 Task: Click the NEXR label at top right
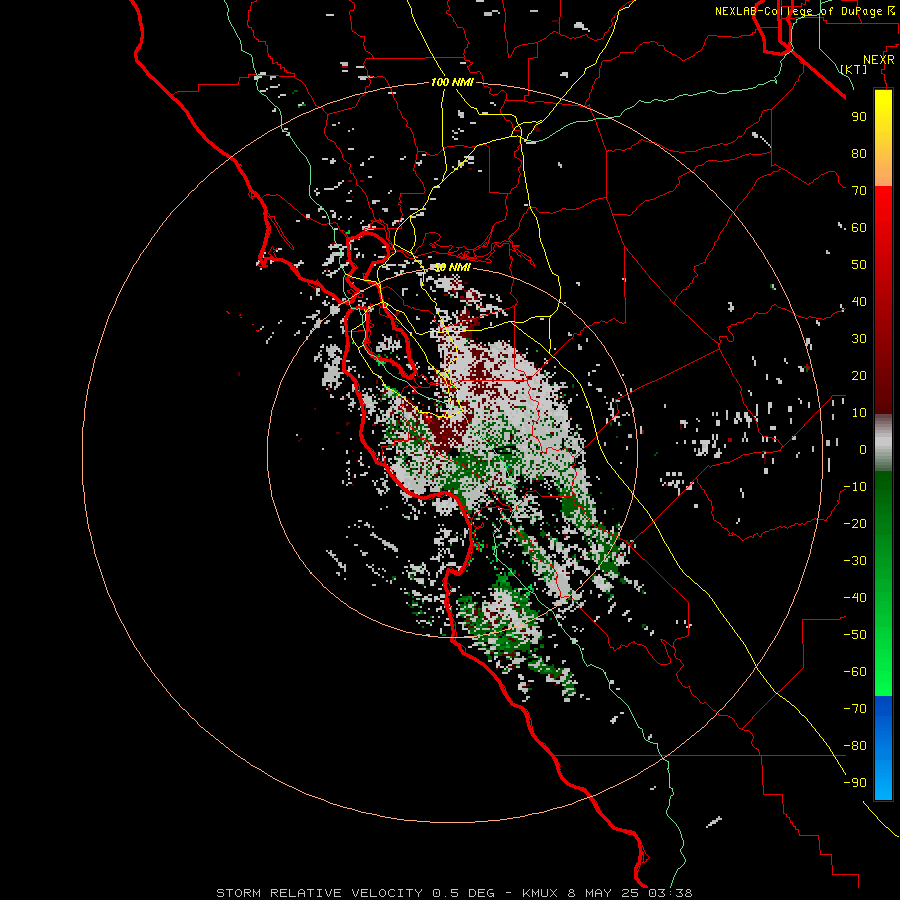[x=879, y=60]
